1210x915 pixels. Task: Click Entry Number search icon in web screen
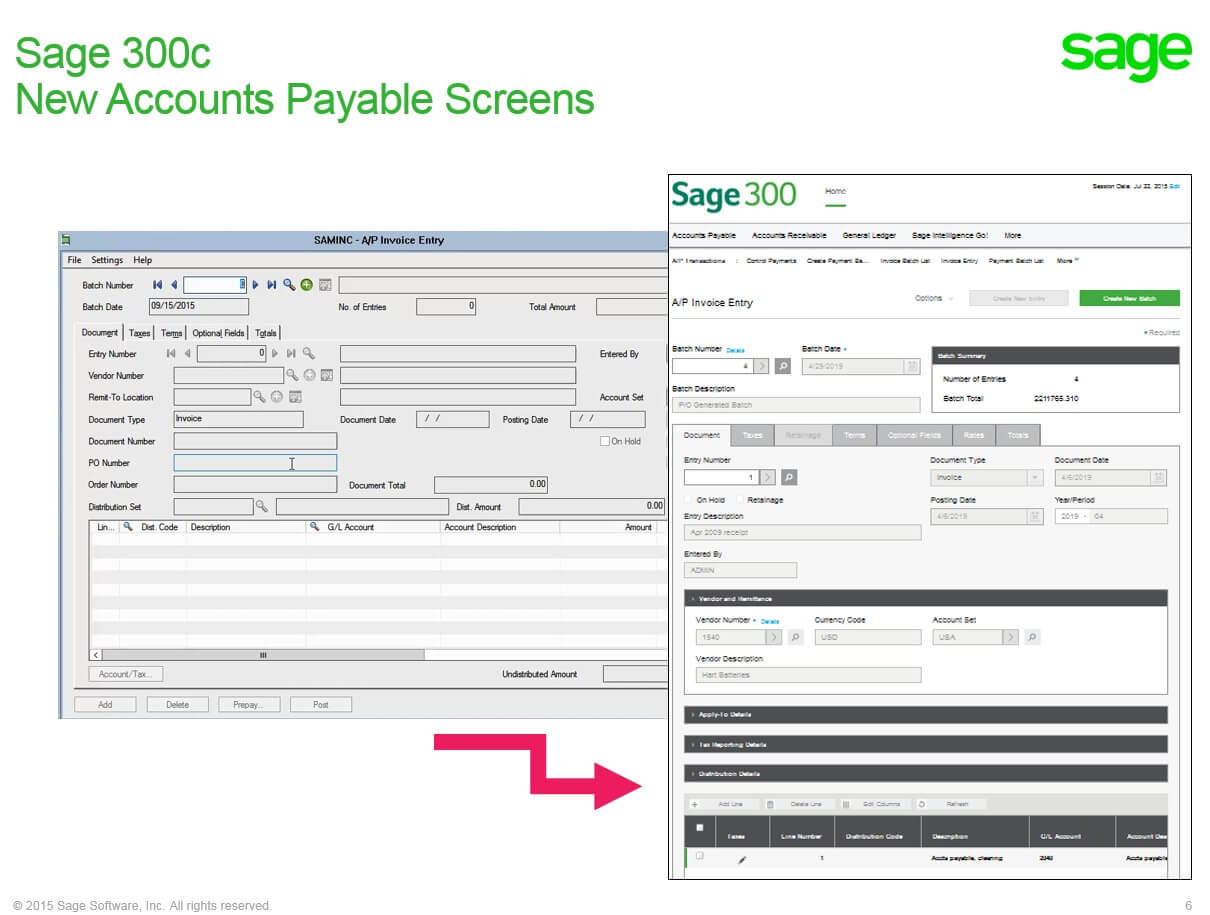pyautogui.click(x=789, y=478)
